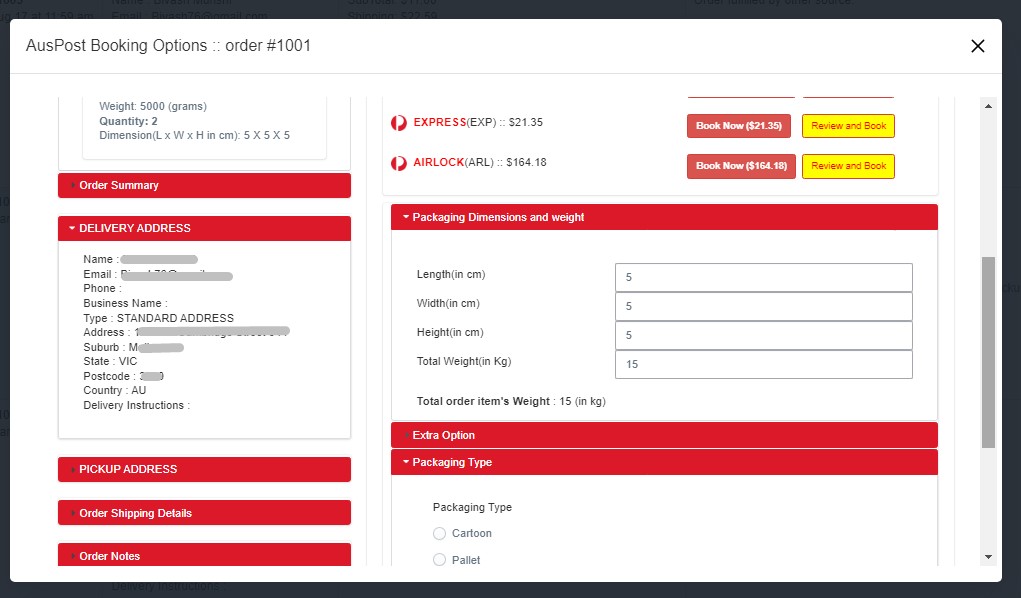
Task: Click the 'Total order item's Weight' line
Action: coord(511,401)
